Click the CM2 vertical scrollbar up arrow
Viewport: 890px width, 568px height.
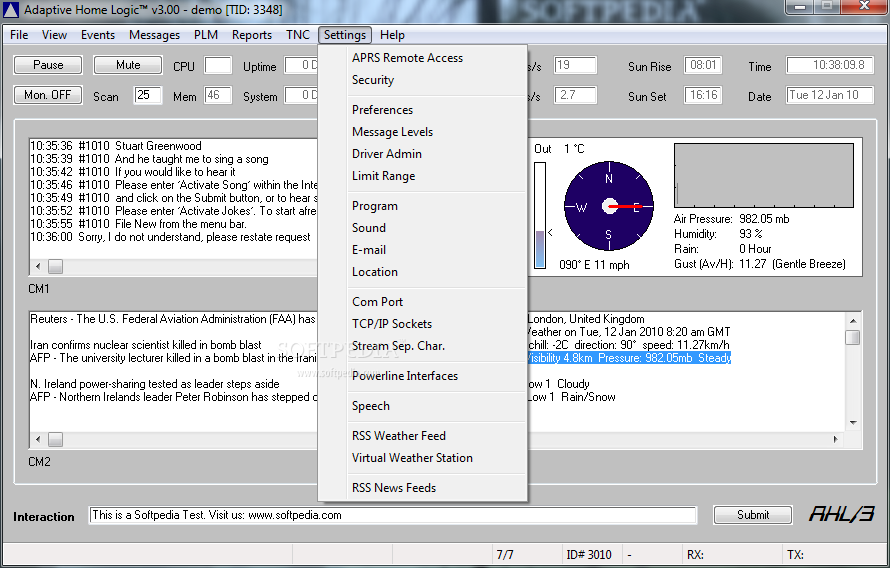(x=853, y=321)
